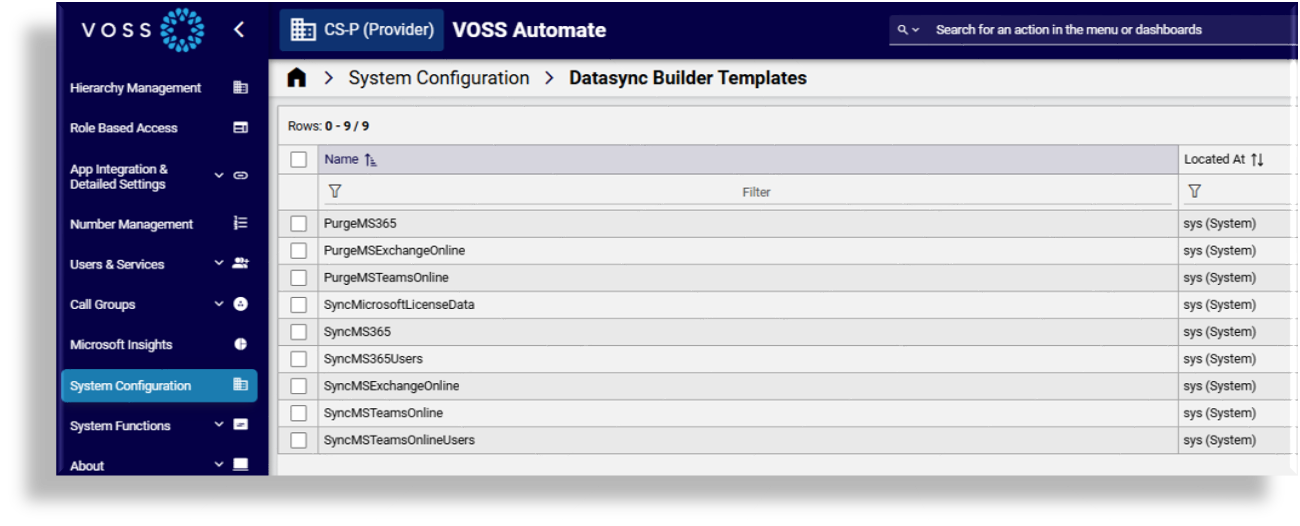Screen dimensions: 1300x526
Task: Expand the Users & Services chevron
Action: click(x=219, y=263)
